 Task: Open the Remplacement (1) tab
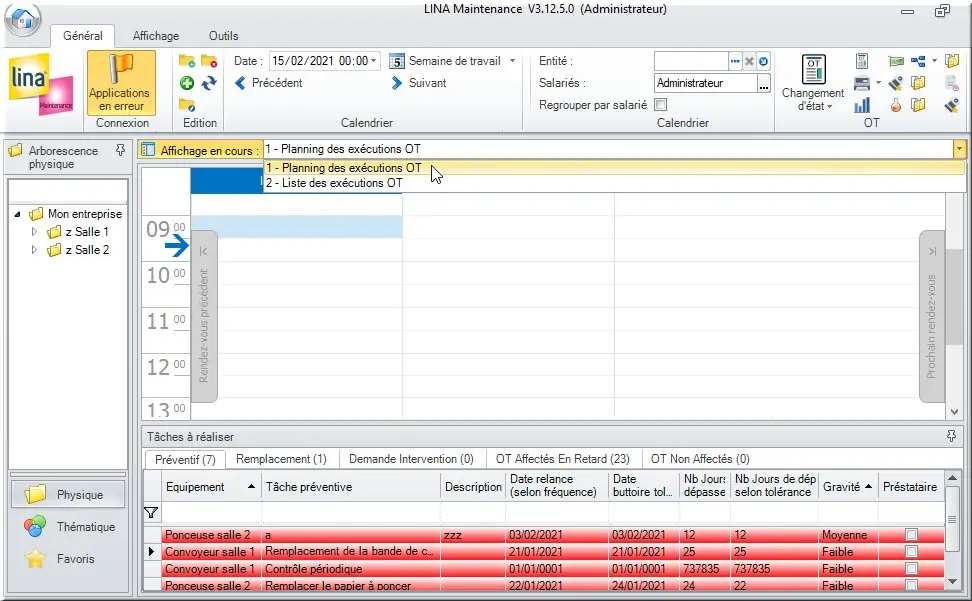point(281,459)
